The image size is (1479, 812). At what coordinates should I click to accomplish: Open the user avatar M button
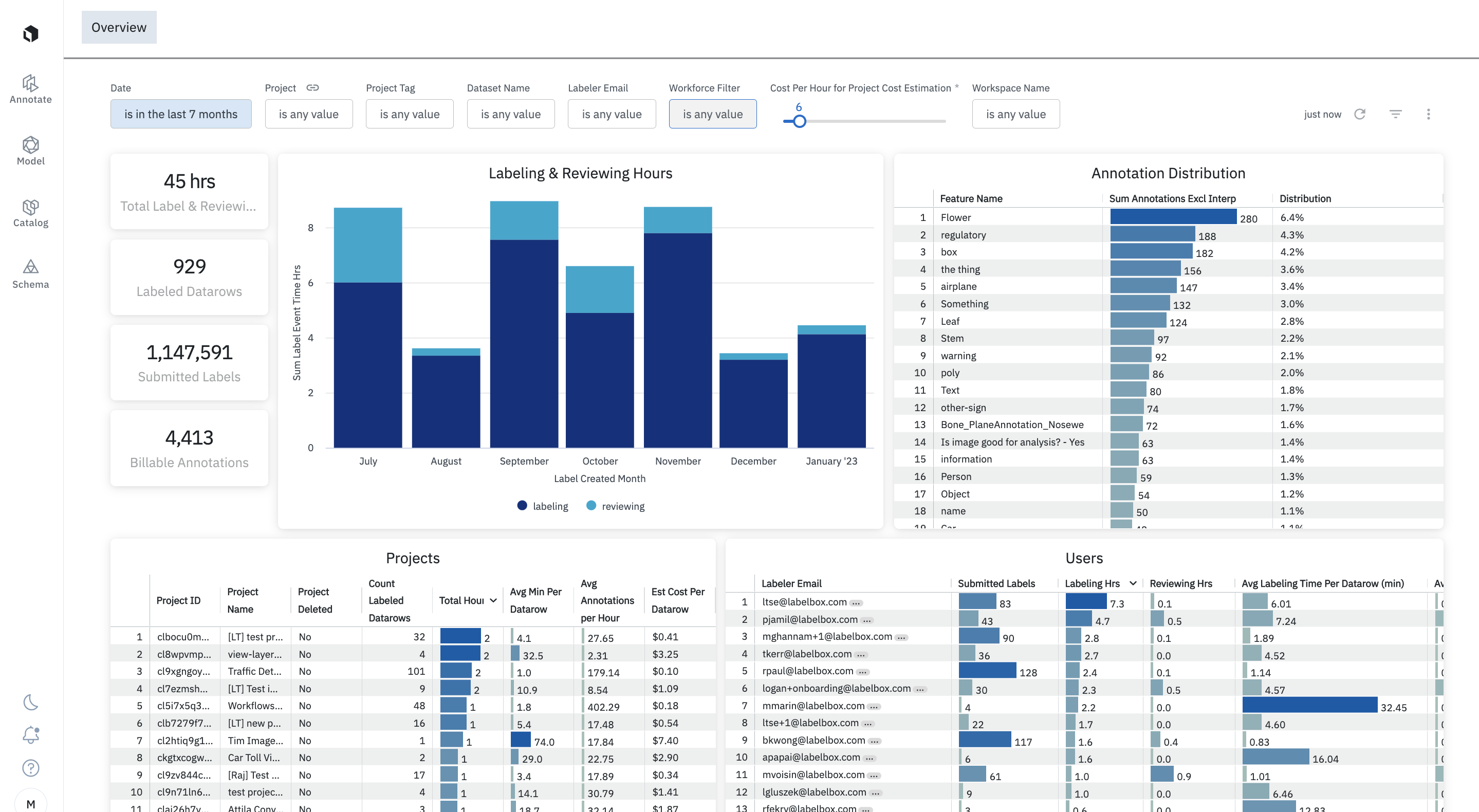point(30,803)
